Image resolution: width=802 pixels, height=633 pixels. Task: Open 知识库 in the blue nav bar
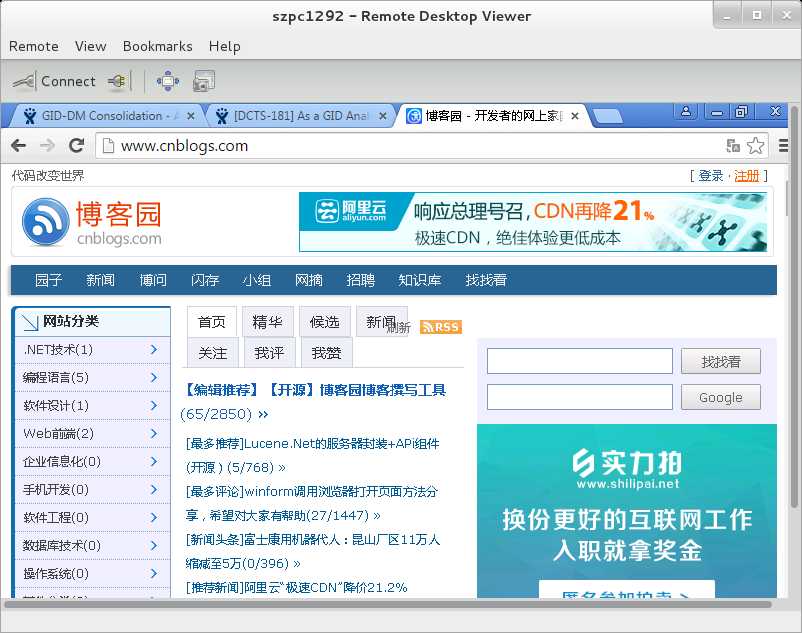click(419, 280)
